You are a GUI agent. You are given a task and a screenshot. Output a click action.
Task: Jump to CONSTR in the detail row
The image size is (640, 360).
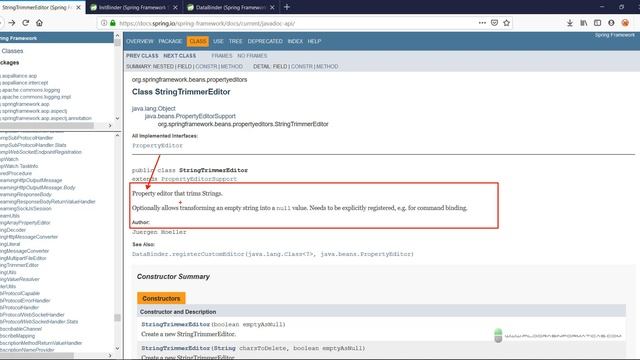302,67
